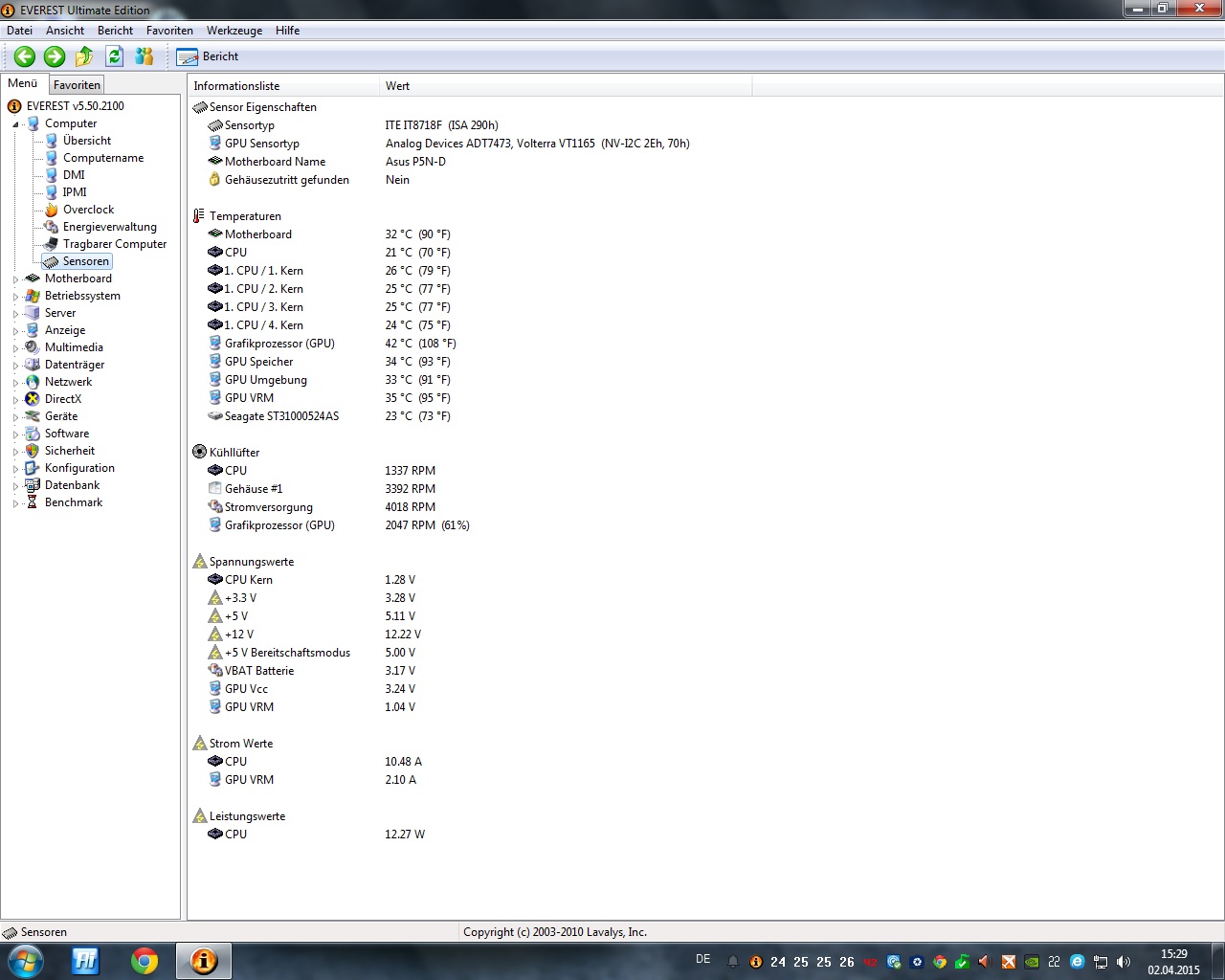Expand the Netzwerk tree node
The height and width of the screenshot is (980, 1225).
click(x=15, y=383)
